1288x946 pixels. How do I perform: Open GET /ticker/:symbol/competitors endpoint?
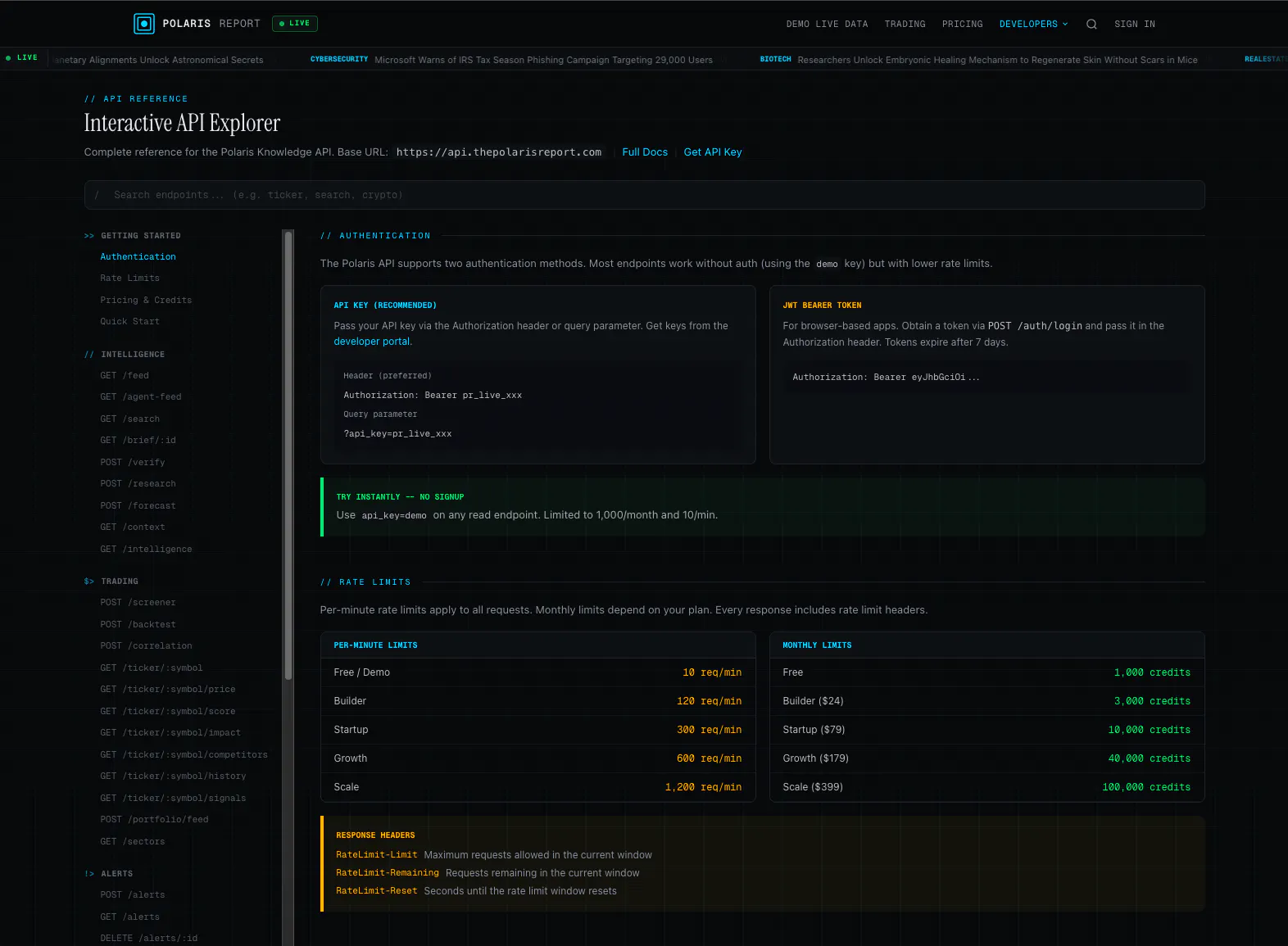point(184,755)
